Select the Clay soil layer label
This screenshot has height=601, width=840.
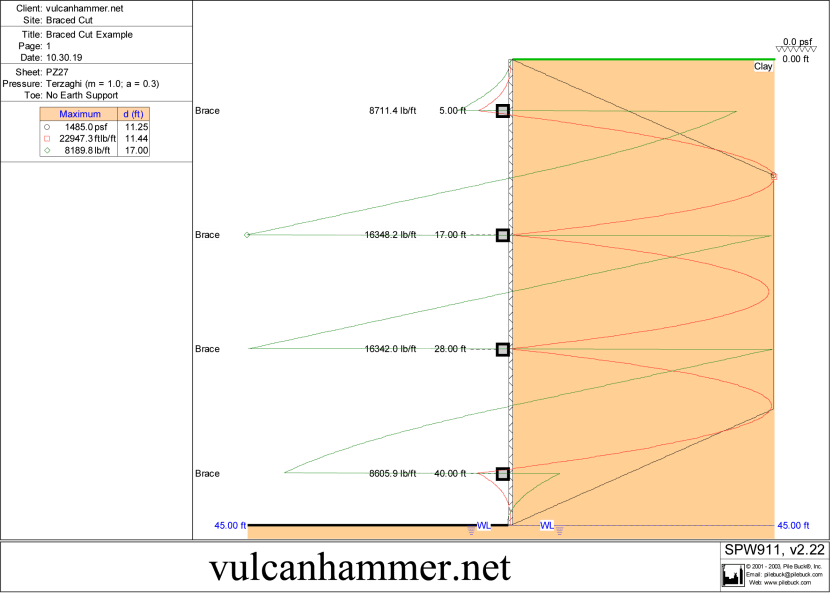click(x=763, y=67)
